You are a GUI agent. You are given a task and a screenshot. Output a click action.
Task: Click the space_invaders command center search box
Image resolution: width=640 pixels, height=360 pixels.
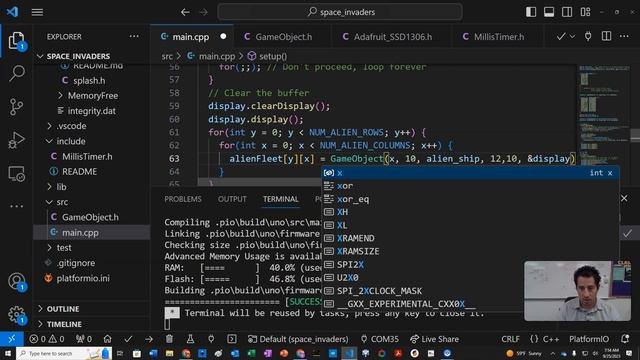pyautogui.click(x=340, y=12)
